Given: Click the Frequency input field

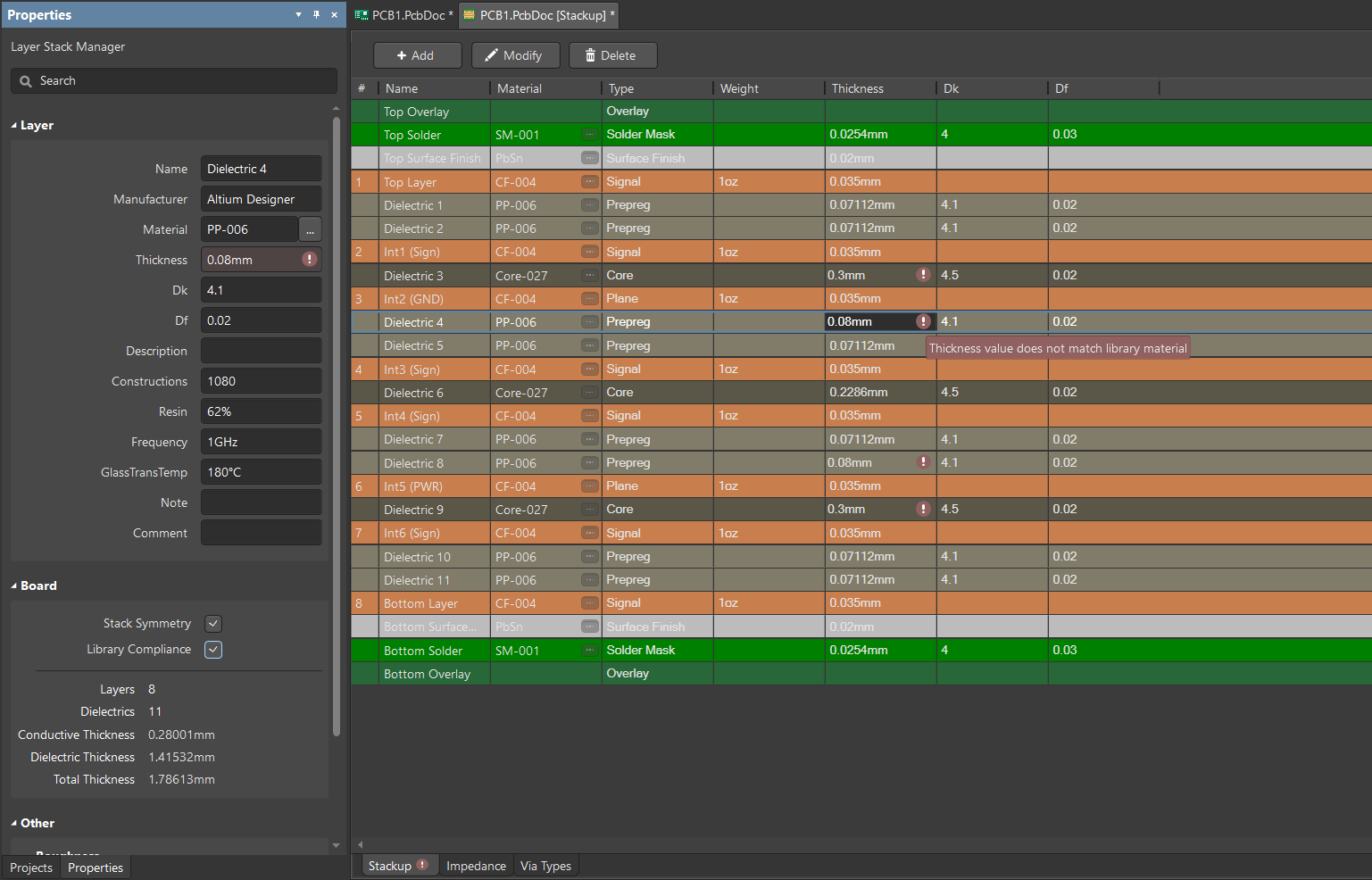Looking at the screenshot, I should [261, 441].
